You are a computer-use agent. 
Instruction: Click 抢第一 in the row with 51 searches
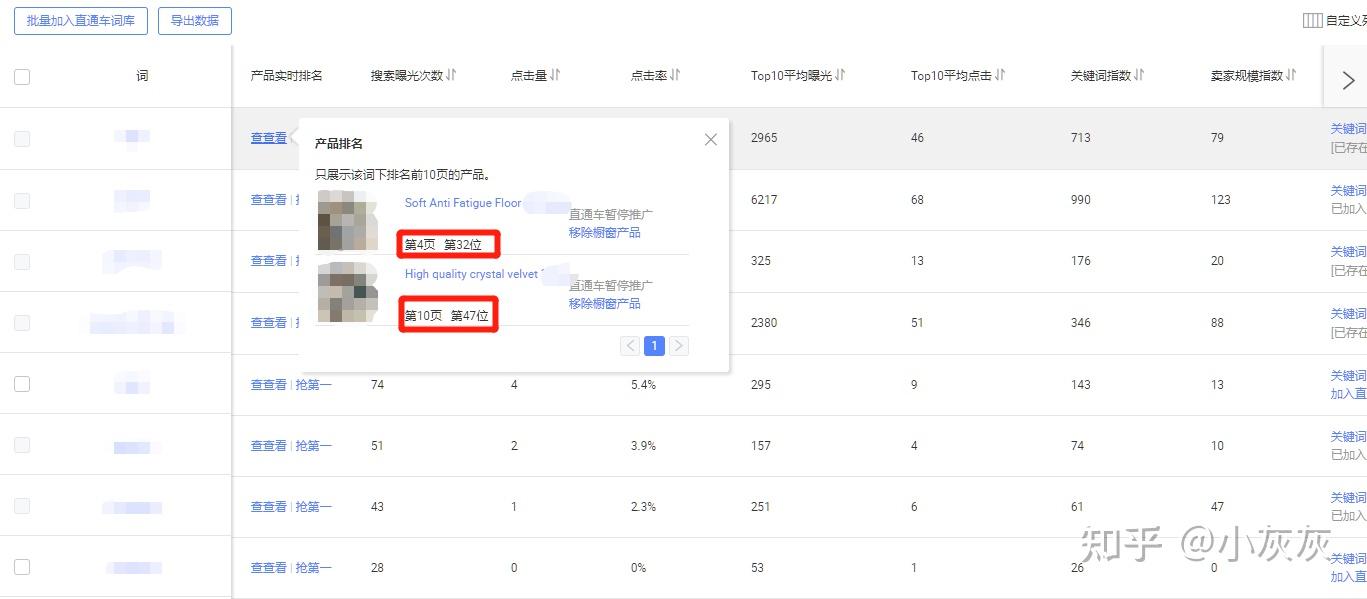[x=313, y=446]
